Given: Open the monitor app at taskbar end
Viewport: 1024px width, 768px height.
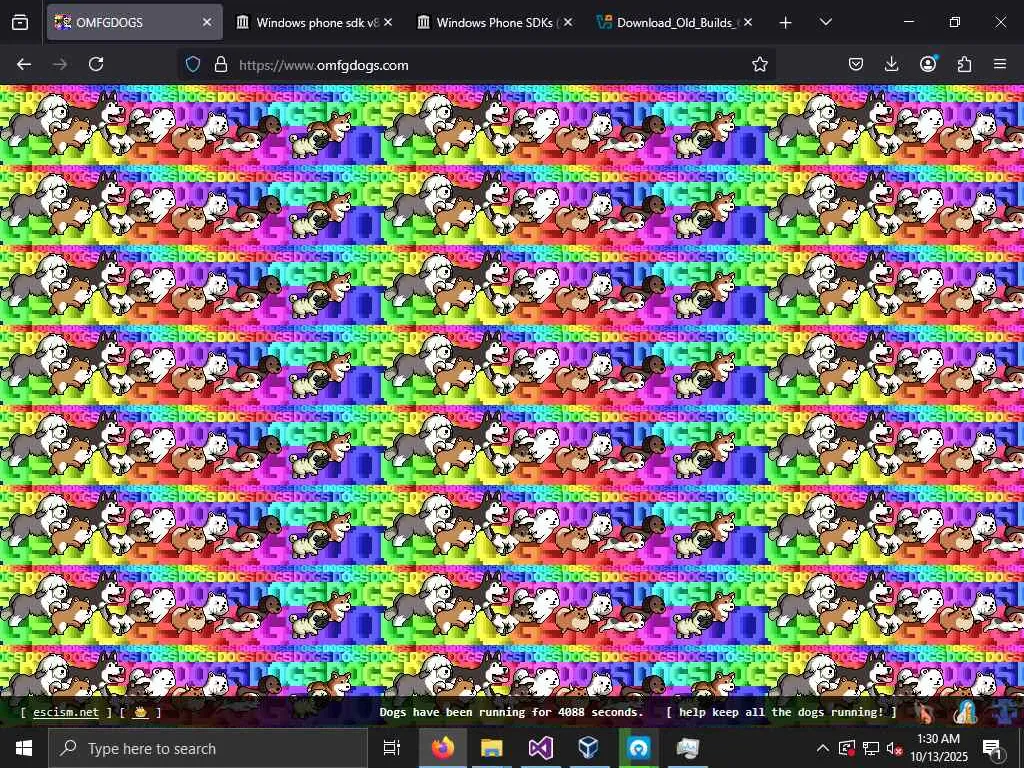Looking at the screenshot, I should pyautogui.click(x=687, y=748).
